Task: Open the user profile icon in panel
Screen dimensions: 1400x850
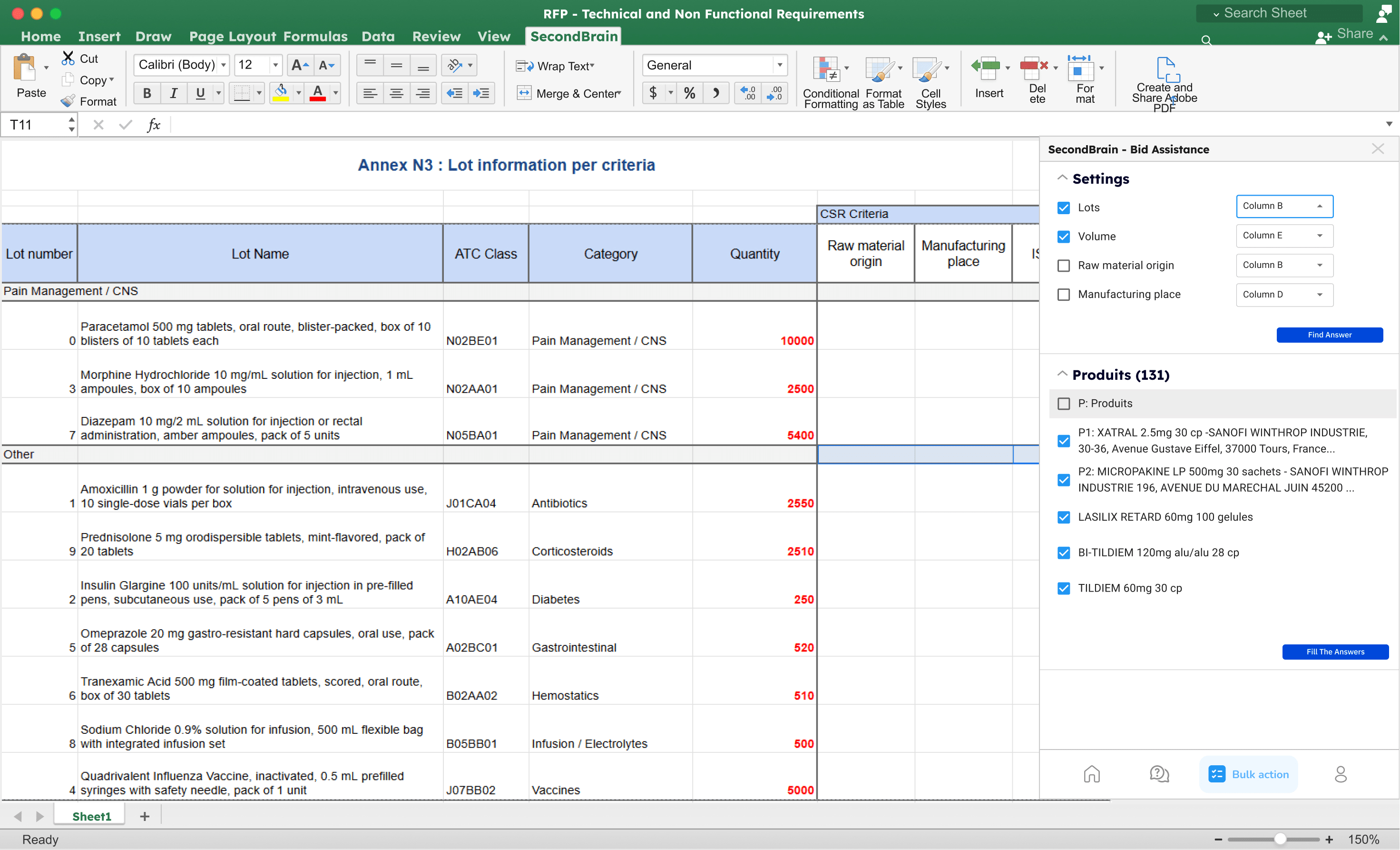Action: point(1341,774)
